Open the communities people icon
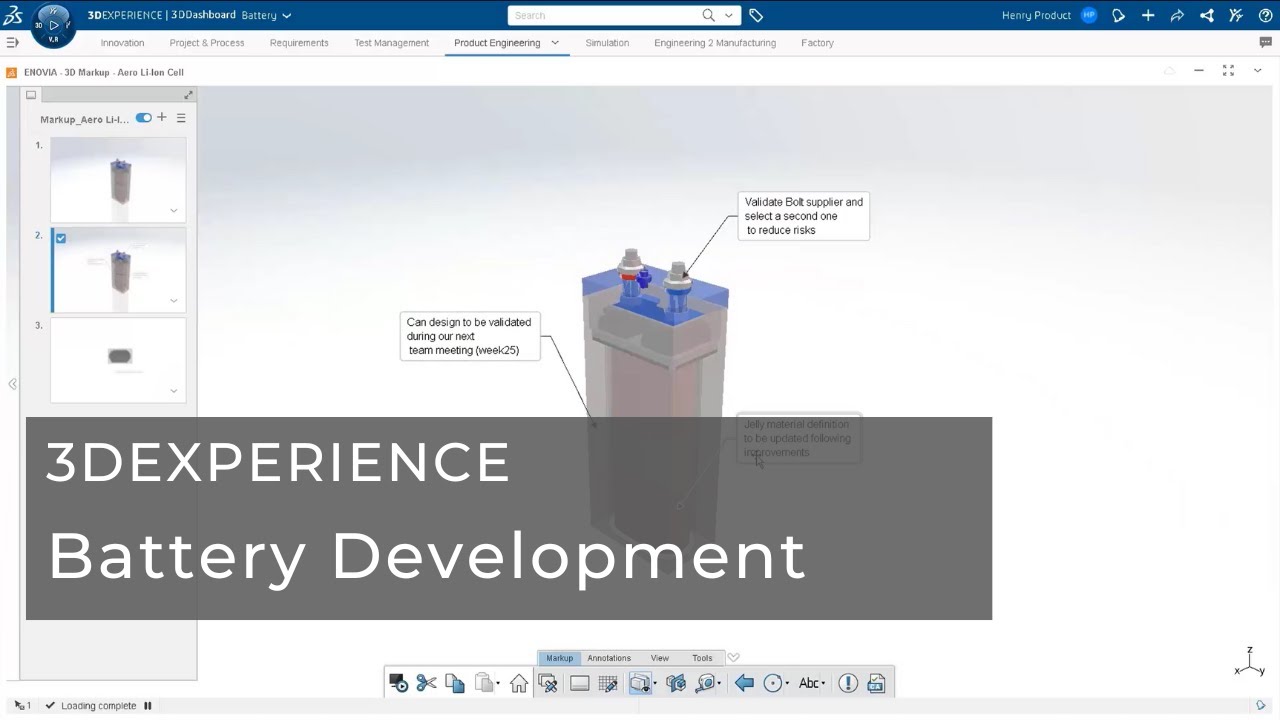 [1236, 15]
